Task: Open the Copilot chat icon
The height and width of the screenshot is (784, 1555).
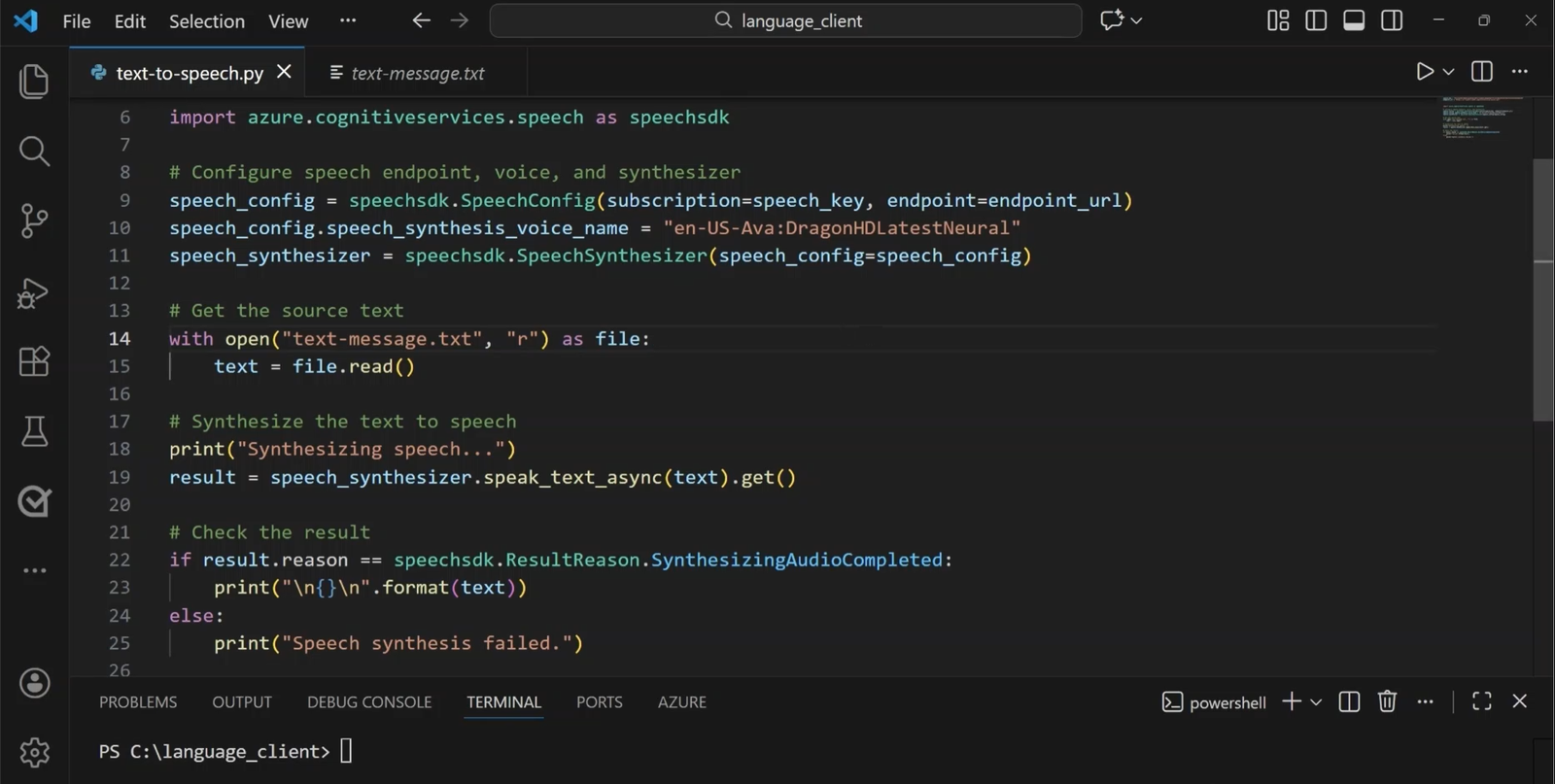Action: (1111, 20)
